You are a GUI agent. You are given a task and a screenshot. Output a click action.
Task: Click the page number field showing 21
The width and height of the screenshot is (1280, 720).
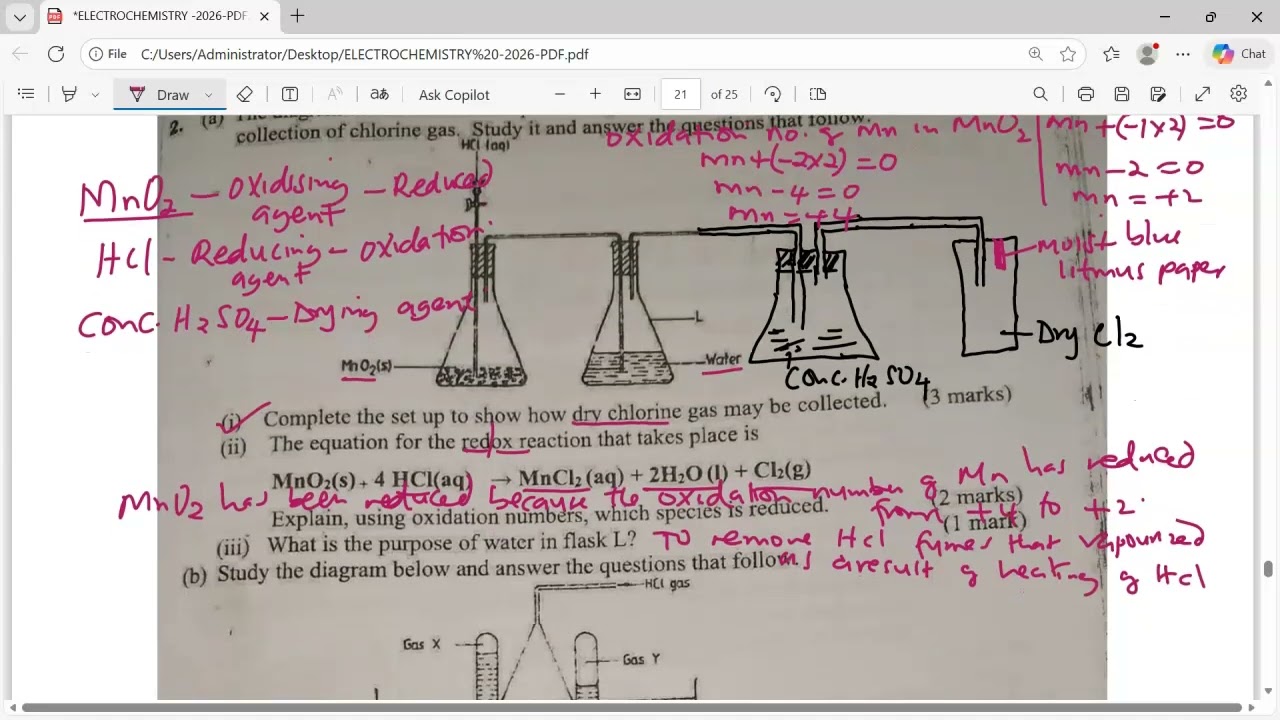[x=681, y=94]
